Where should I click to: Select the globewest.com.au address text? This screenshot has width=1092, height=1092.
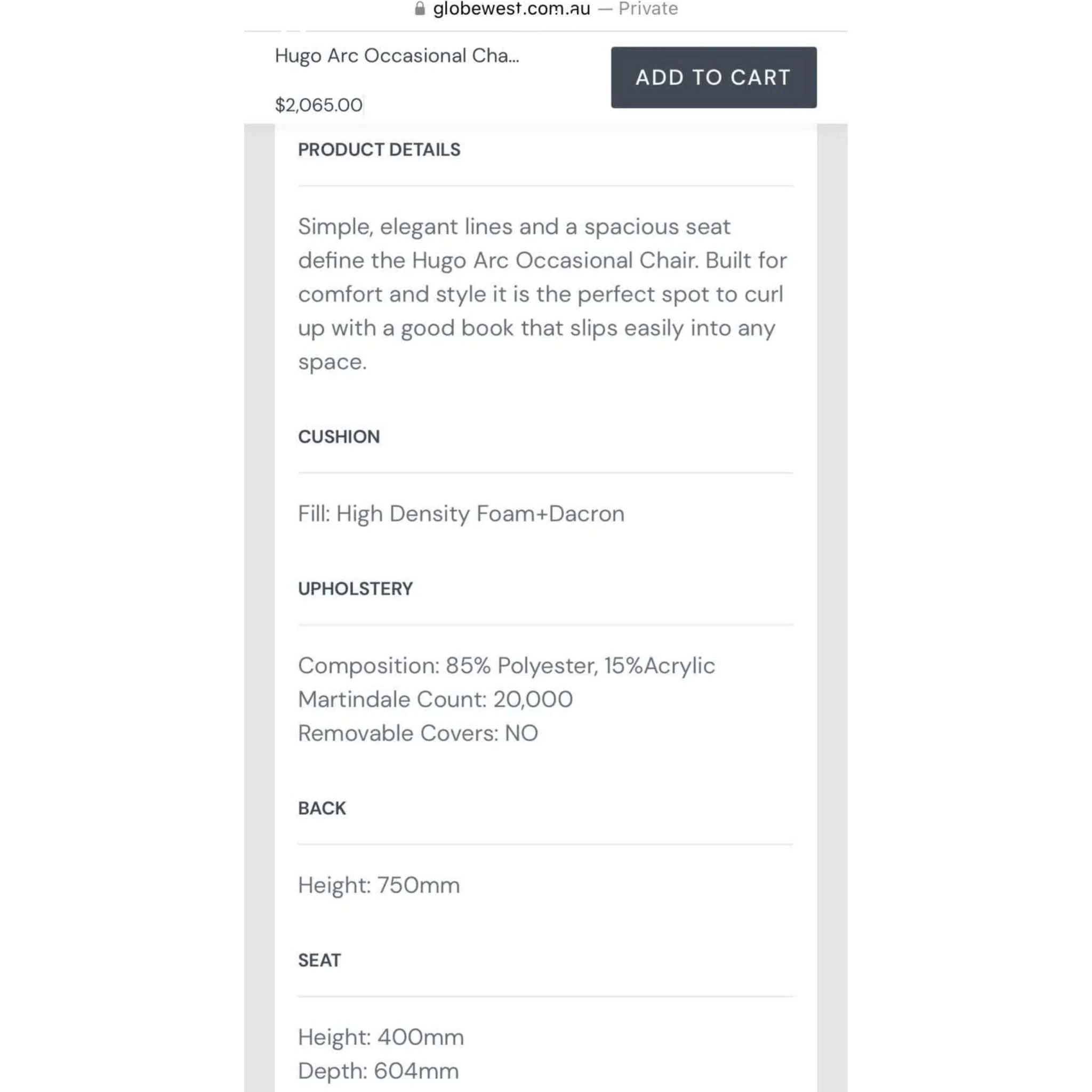511,9
